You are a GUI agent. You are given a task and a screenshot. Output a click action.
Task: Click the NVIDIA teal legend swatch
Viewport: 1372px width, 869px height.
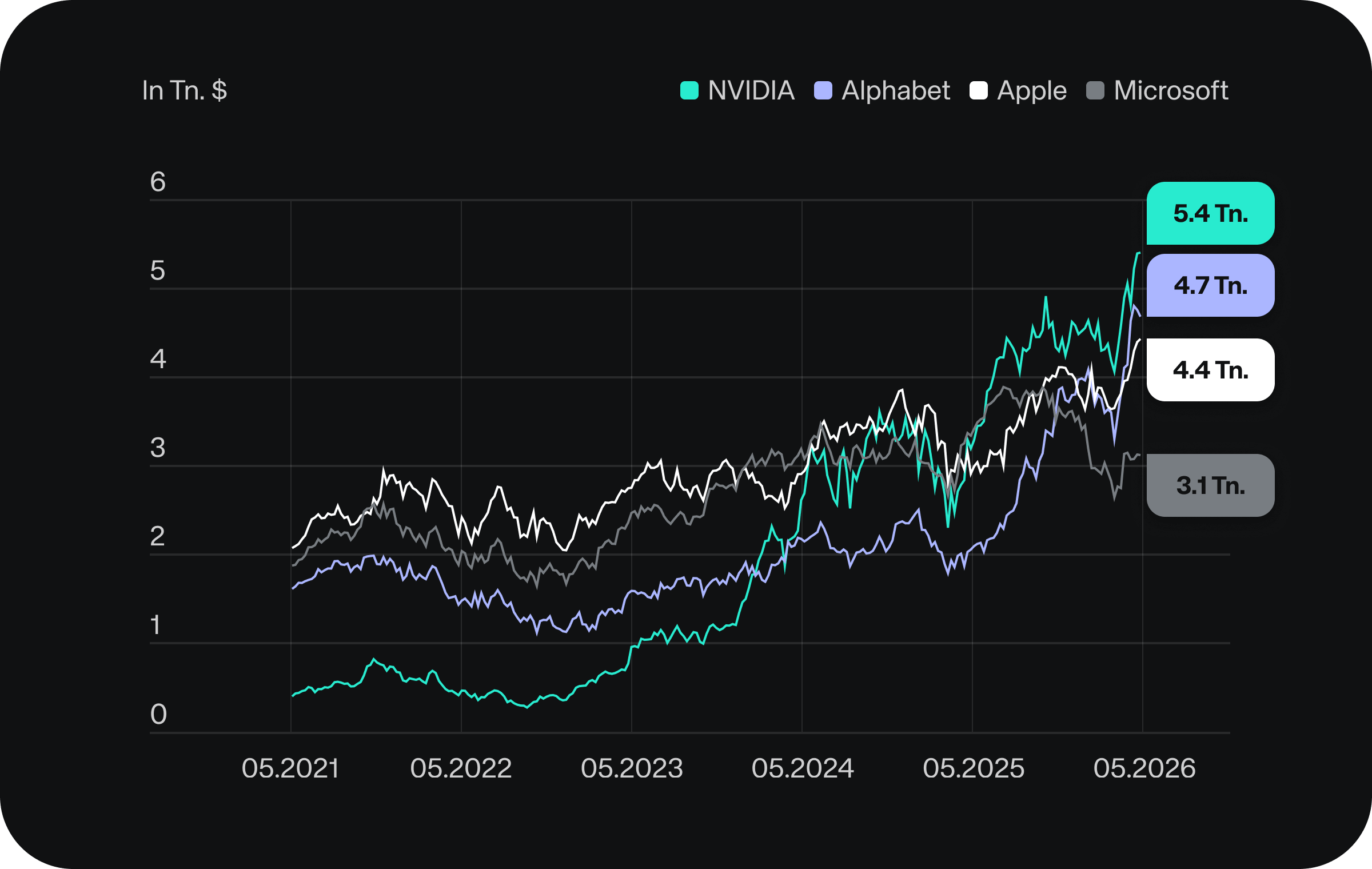(x=689, y=90)
